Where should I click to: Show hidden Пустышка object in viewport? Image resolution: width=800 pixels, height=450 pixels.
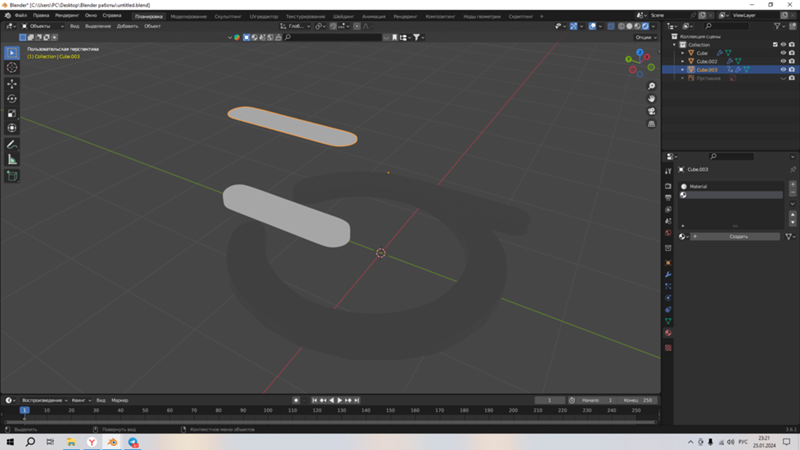(x=783, y=78)
